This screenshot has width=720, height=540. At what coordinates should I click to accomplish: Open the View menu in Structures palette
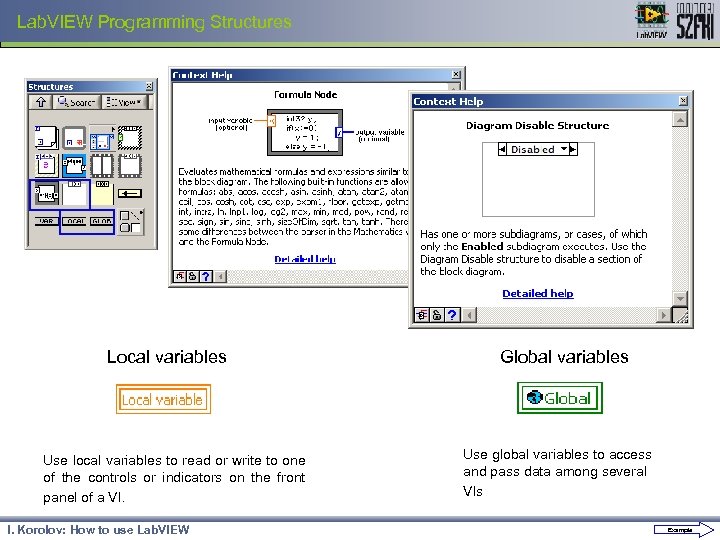pyautogui.click(x=124, y=102)
